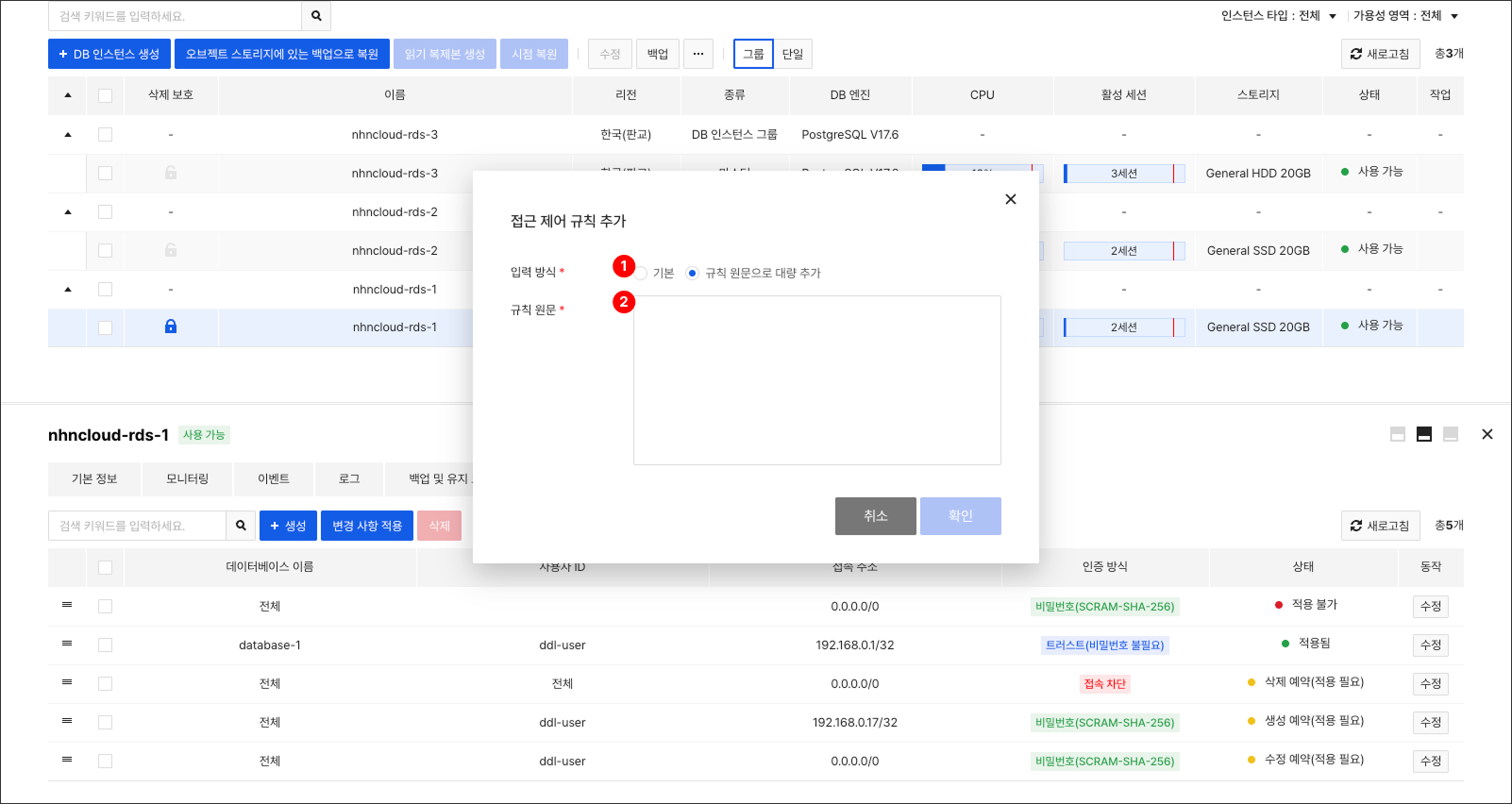Close the access control rule dialog
Viewport: 1512px width, 804px height.
click(1011, 199)
